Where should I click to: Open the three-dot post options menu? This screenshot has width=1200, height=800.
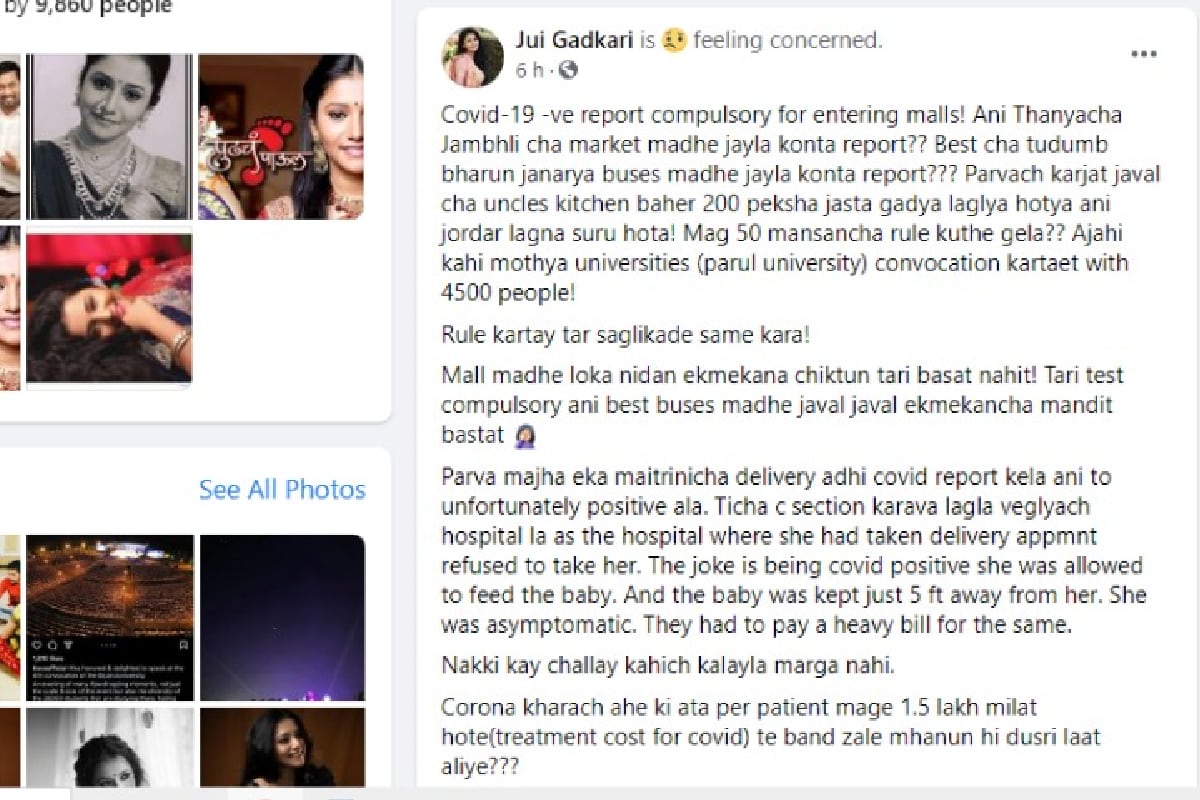(1144, 54)
